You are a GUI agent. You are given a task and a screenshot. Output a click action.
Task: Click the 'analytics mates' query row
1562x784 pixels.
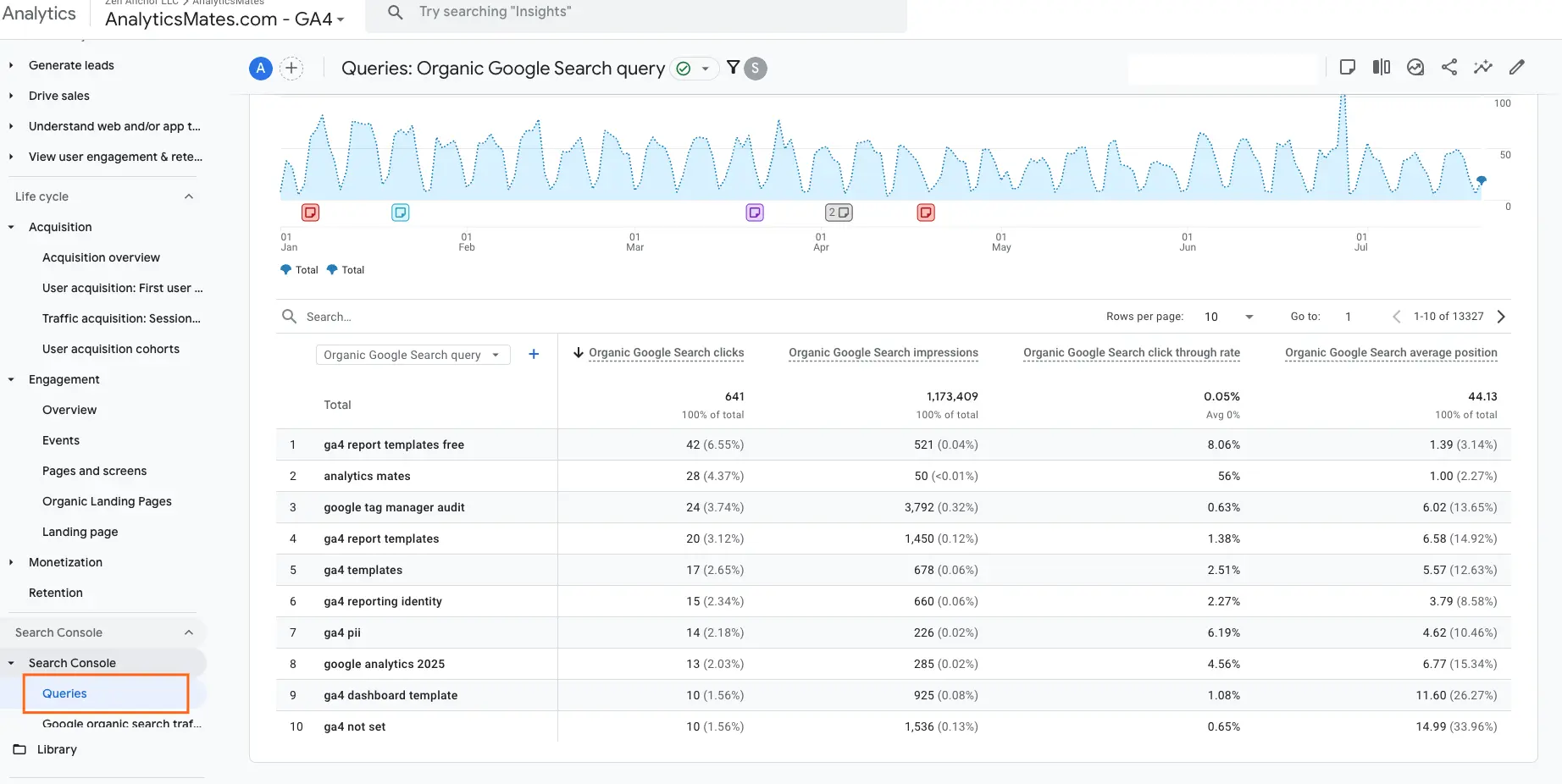[x=367, y=476]
